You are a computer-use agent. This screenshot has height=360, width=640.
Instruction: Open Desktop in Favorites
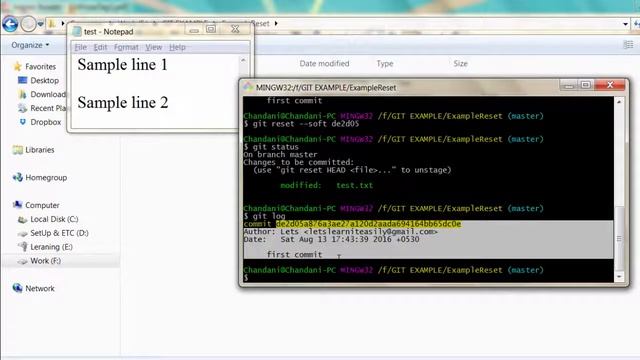[x=44, y=80]
